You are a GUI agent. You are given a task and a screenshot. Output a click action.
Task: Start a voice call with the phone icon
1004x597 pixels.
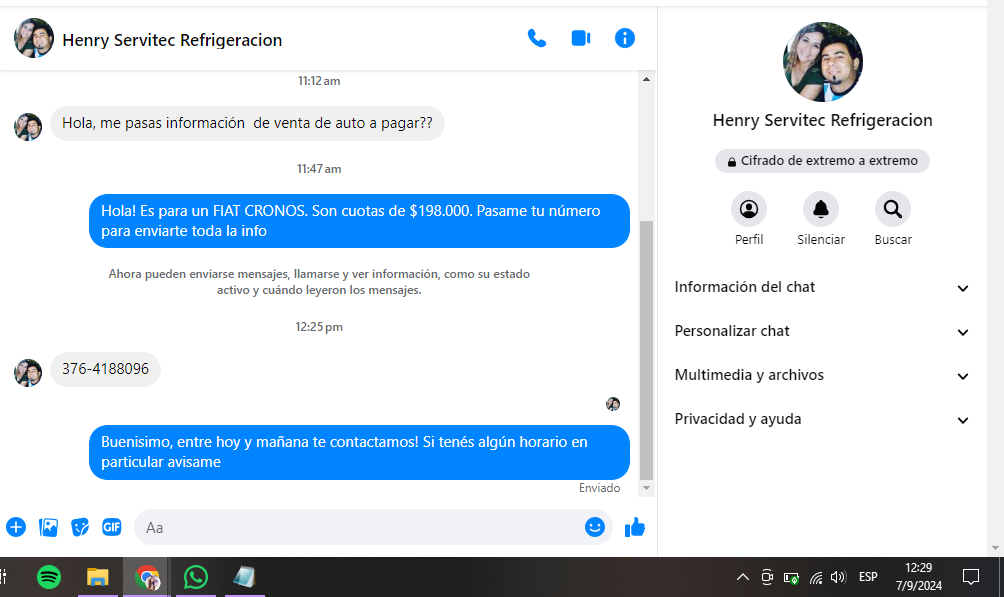[537, 39]
